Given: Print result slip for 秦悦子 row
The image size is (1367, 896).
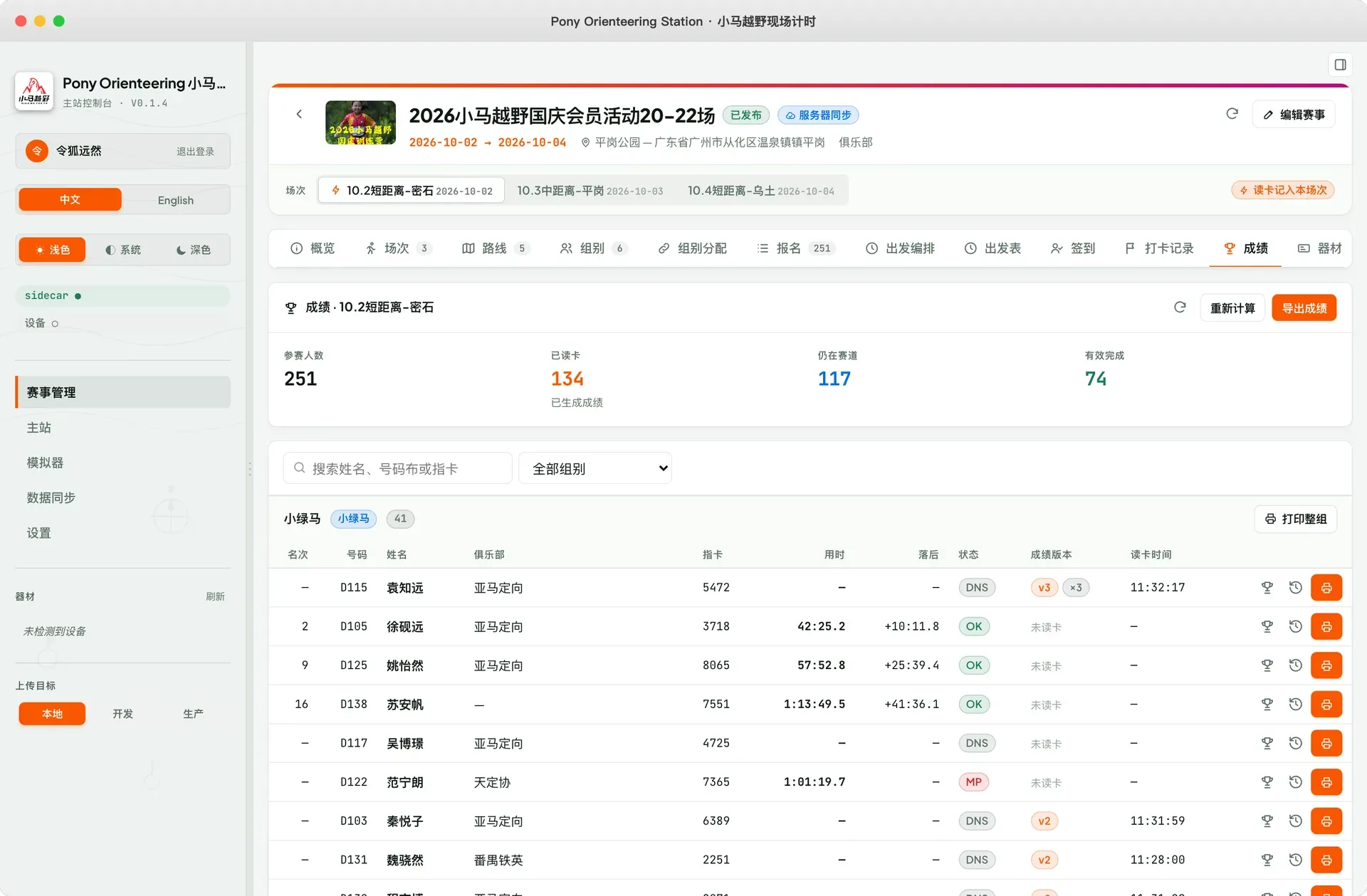Looking at the screenshot, I should click(x=1326, y=821).
